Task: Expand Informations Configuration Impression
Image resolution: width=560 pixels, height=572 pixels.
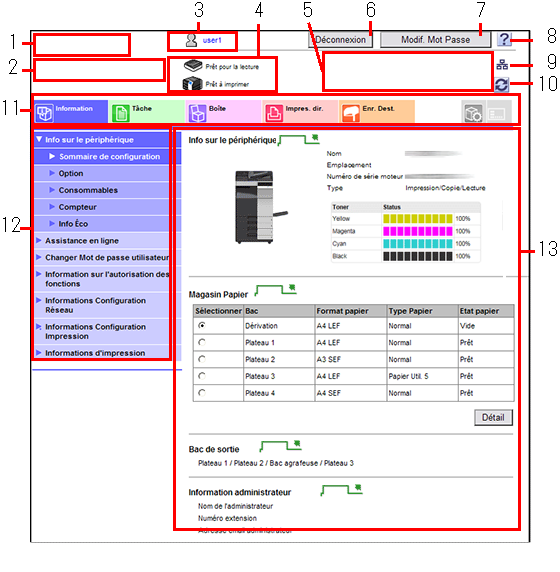Action: click(108, 331)
